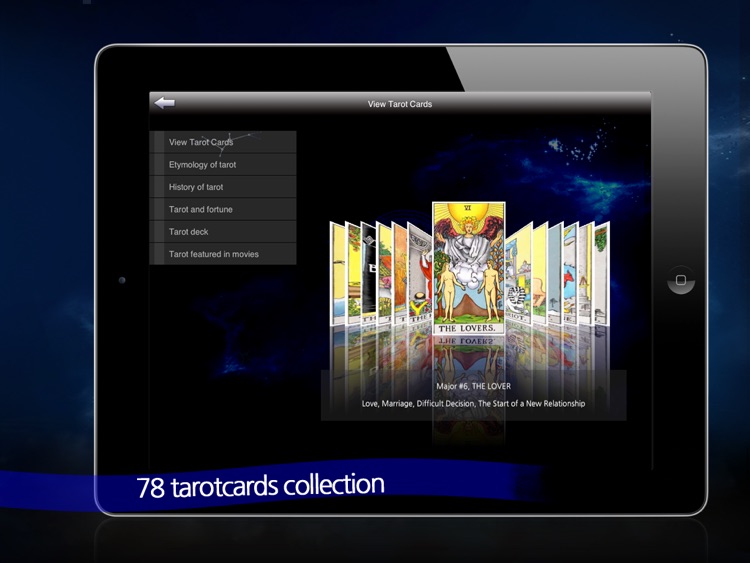Click the Love, Marriage, Difficult Decision description

point(473,403)
